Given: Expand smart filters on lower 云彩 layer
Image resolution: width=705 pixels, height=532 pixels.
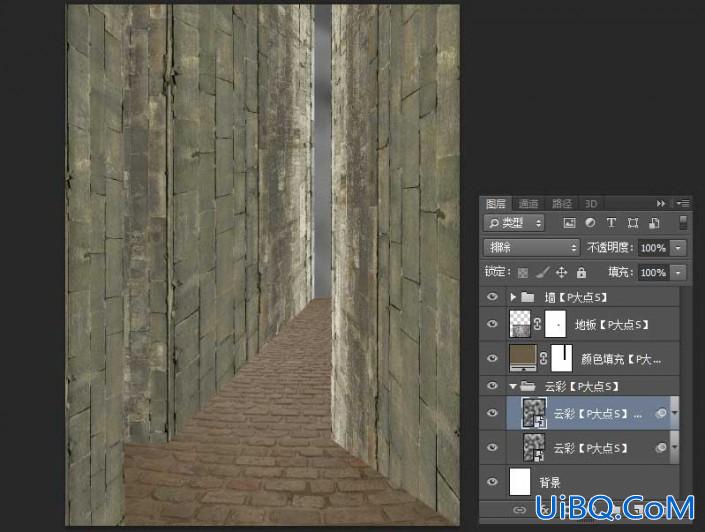Looking at the screenshot, I should click(674, 447).
